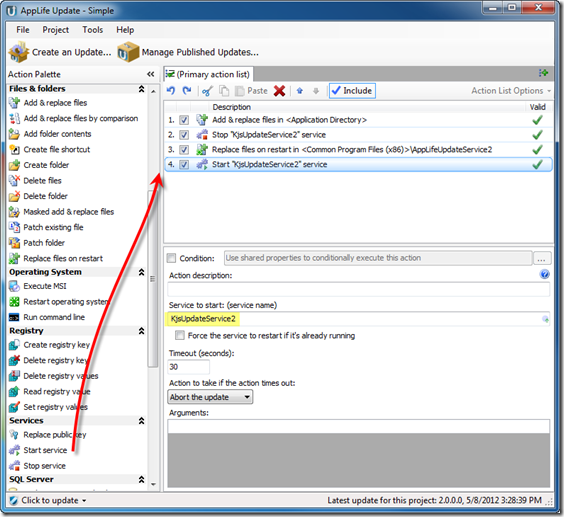The width and height of the screenshot is (564, 517).
Task: Open the Abort the update dropdown
Action: coord(210,397)
